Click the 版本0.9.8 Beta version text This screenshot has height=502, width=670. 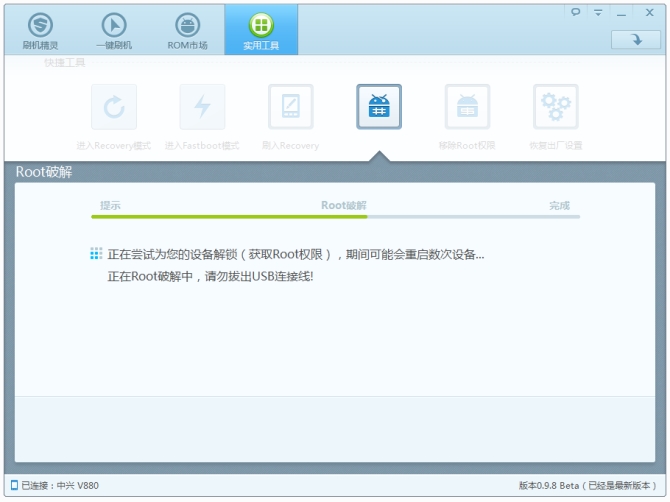tap(587, 485)
